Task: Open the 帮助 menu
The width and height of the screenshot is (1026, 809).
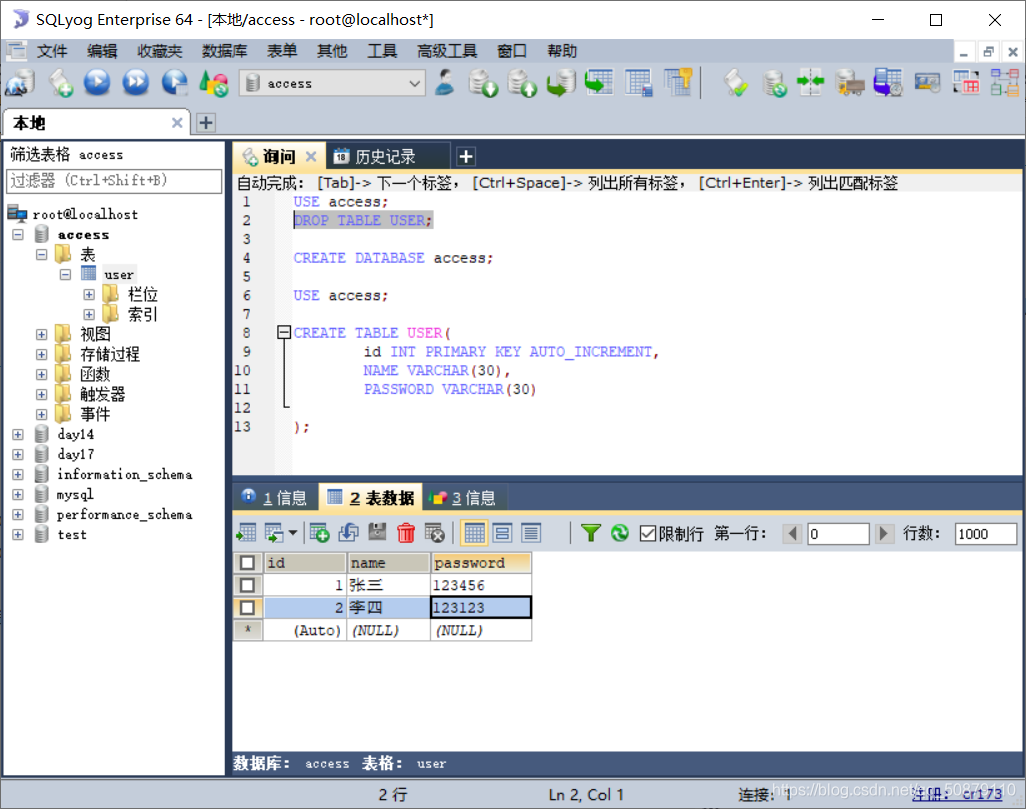Action: point(561,51)
